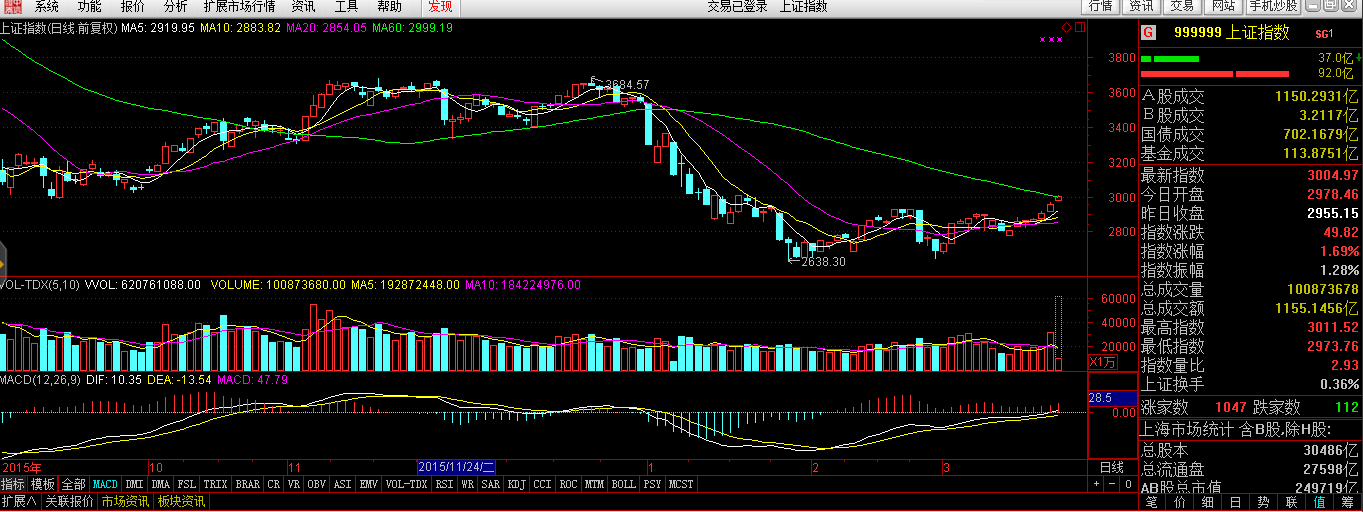
Task: Click the 行情 button at top right
Action: [1101, 6]
